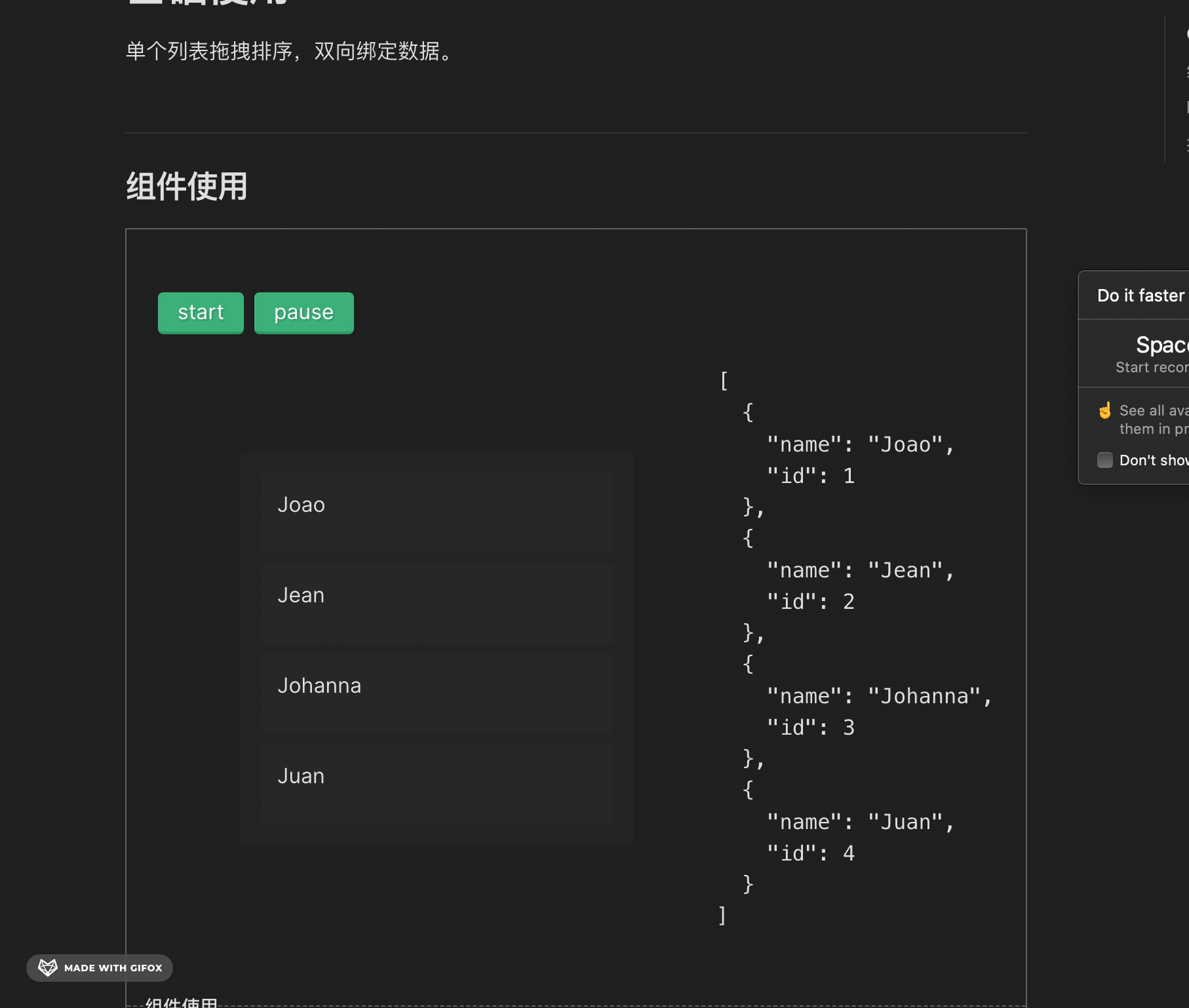This screenshot has width=1189, height=1008.
Task: Click the 组件使用 section heading
Action: pyautogui.click(x=186, y=187)
